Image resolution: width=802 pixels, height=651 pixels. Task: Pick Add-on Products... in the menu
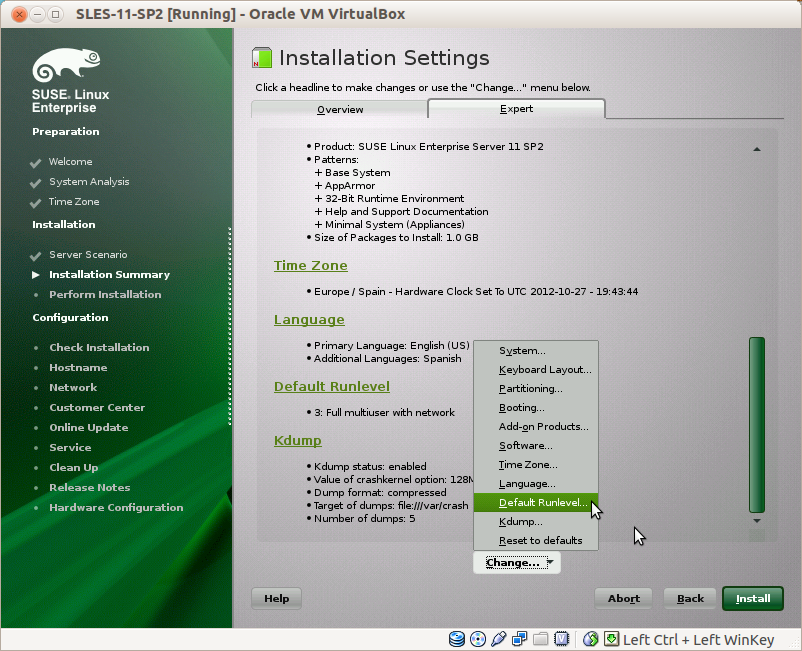(536, 426)
